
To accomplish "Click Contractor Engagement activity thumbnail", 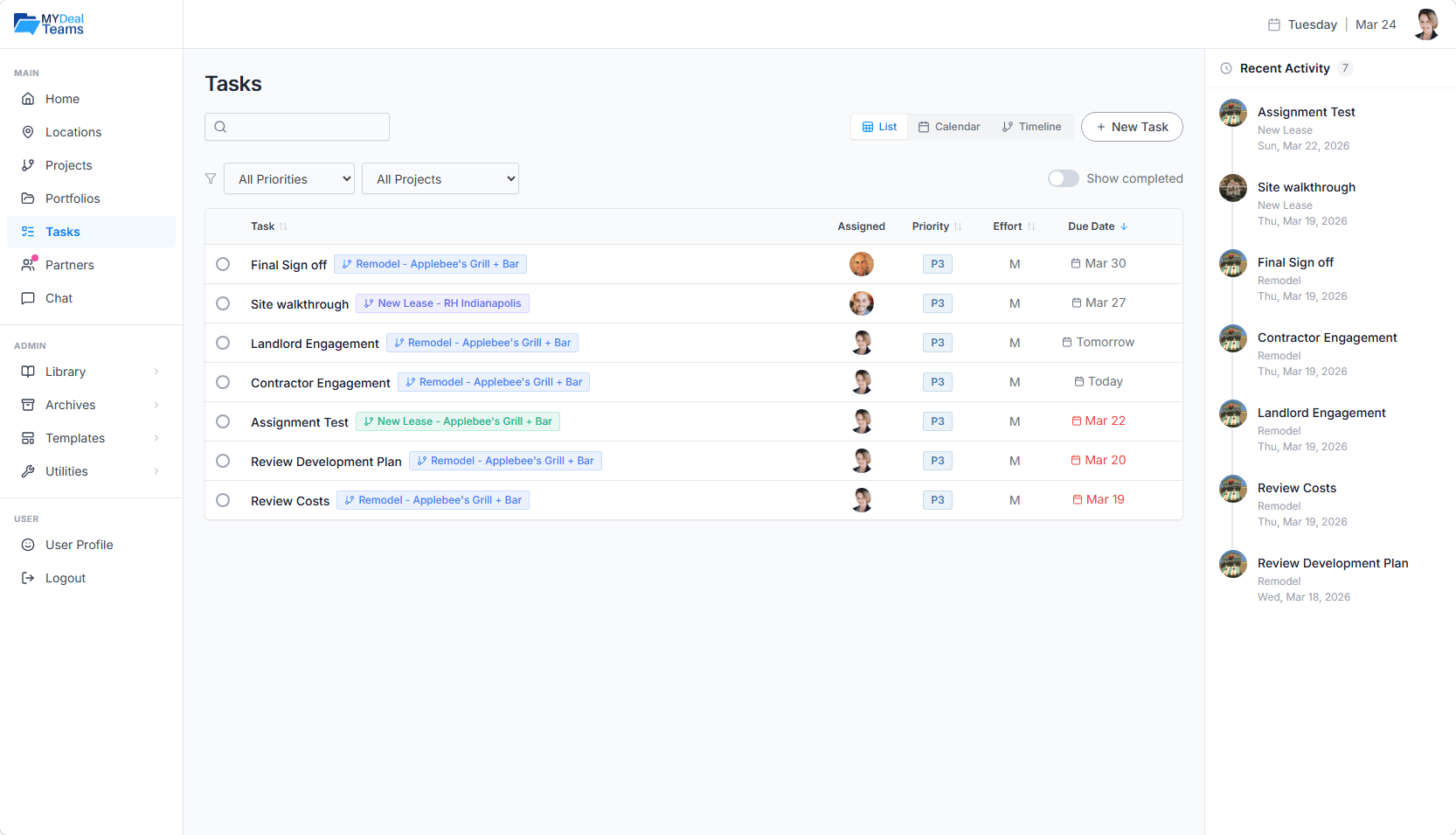I will [x=1233, y=338].
